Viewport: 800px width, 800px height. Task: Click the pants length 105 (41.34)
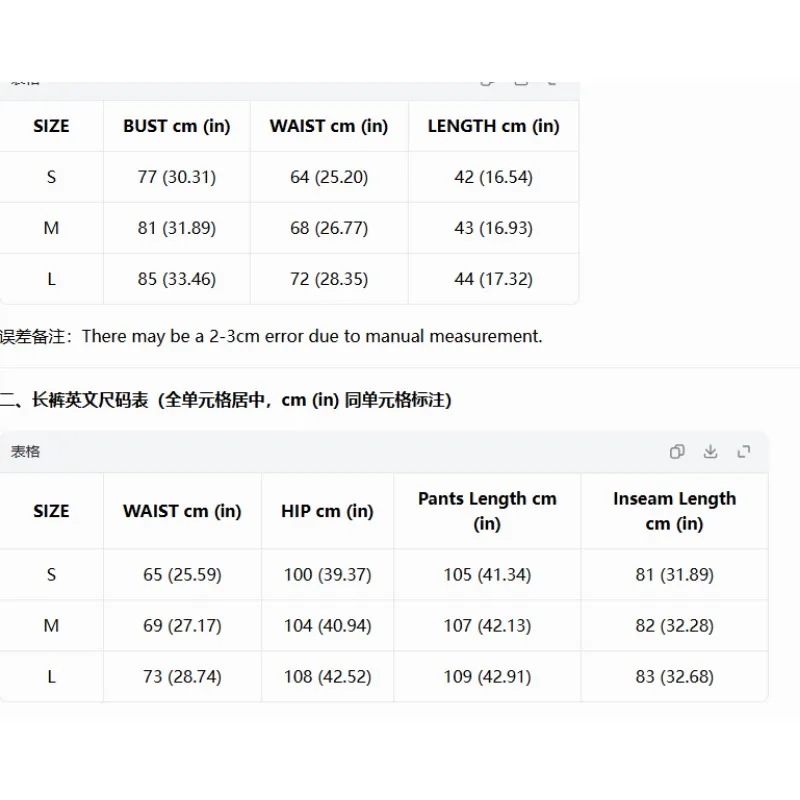tap(487, 574)
